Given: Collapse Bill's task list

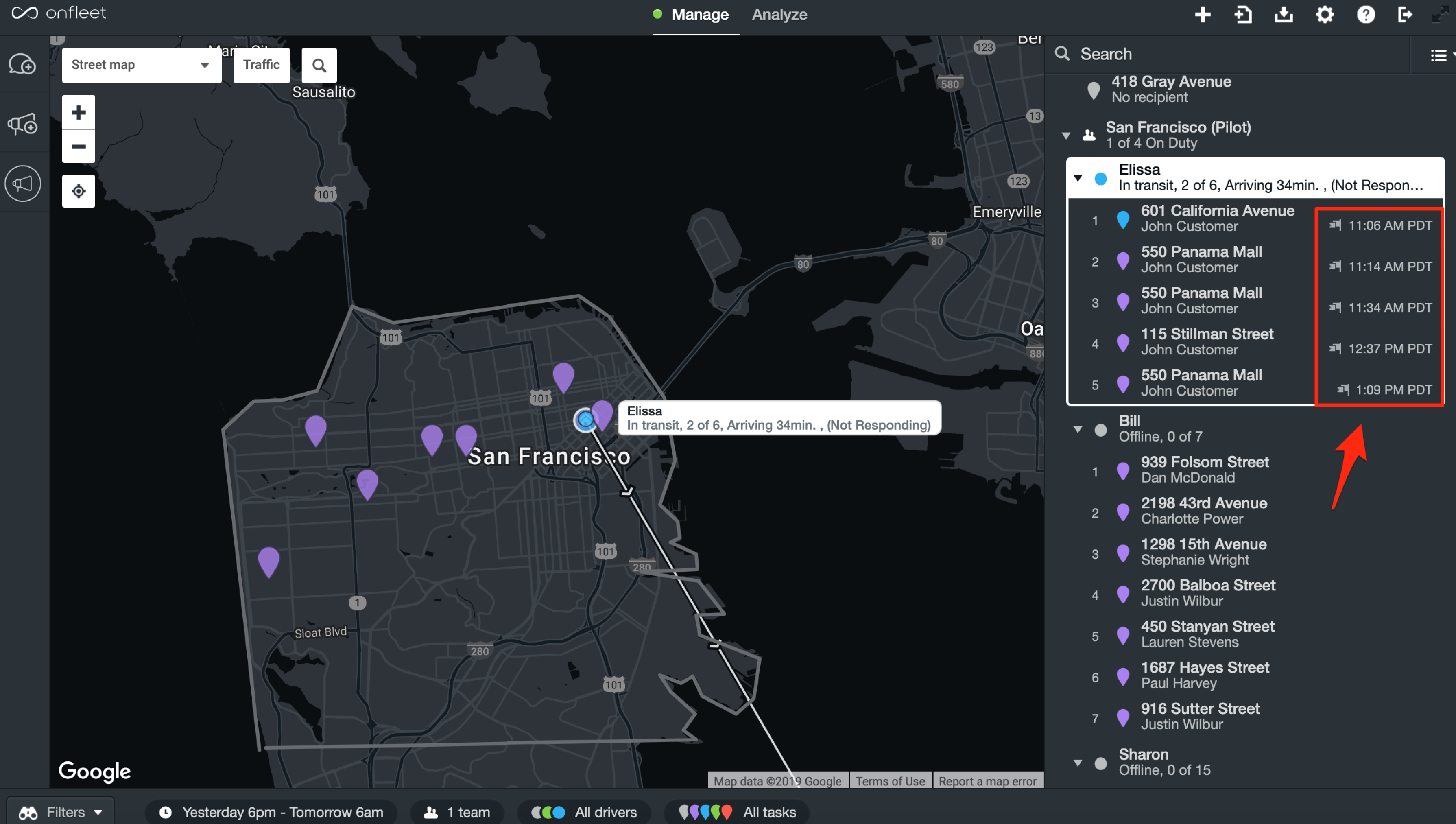Looking at the screenshot, I should click(x=1078, y=429).
